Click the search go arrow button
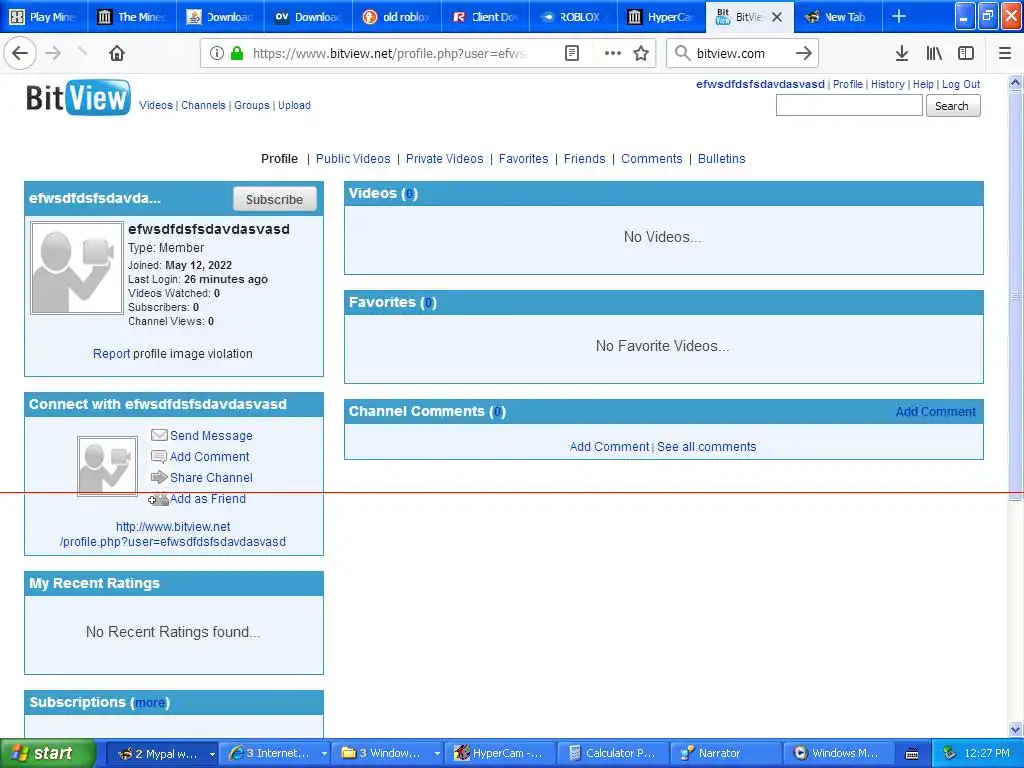 point(804,54)
